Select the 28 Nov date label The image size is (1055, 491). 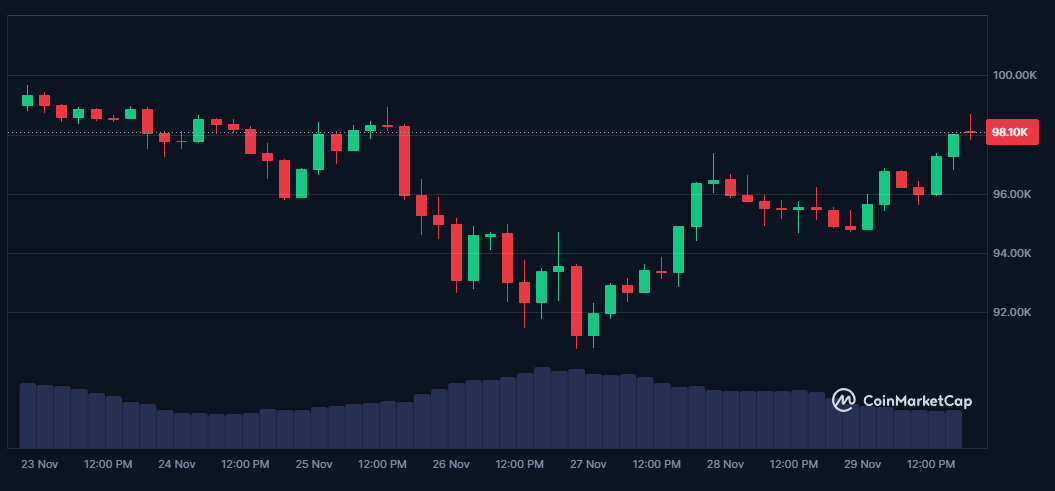(725, 464)
